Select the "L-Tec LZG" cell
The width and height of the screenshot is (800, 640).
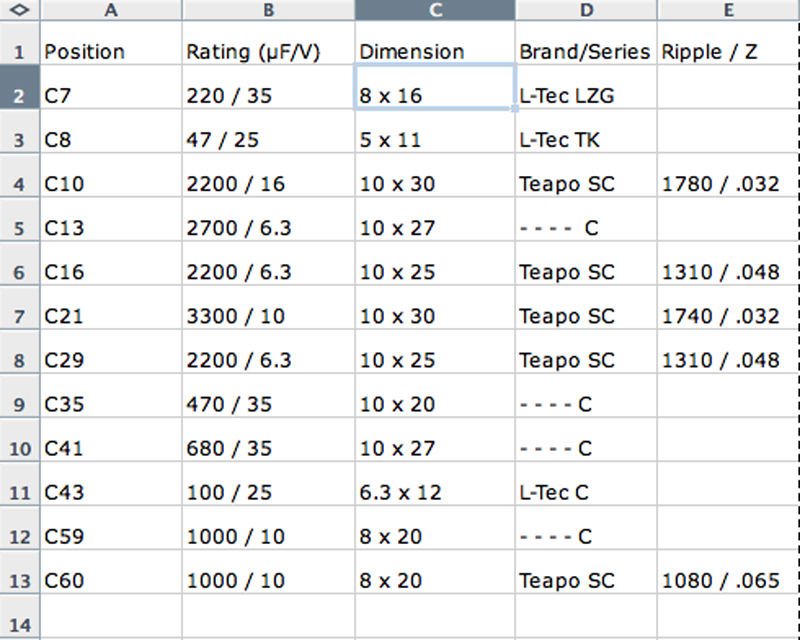click(586, 96)
